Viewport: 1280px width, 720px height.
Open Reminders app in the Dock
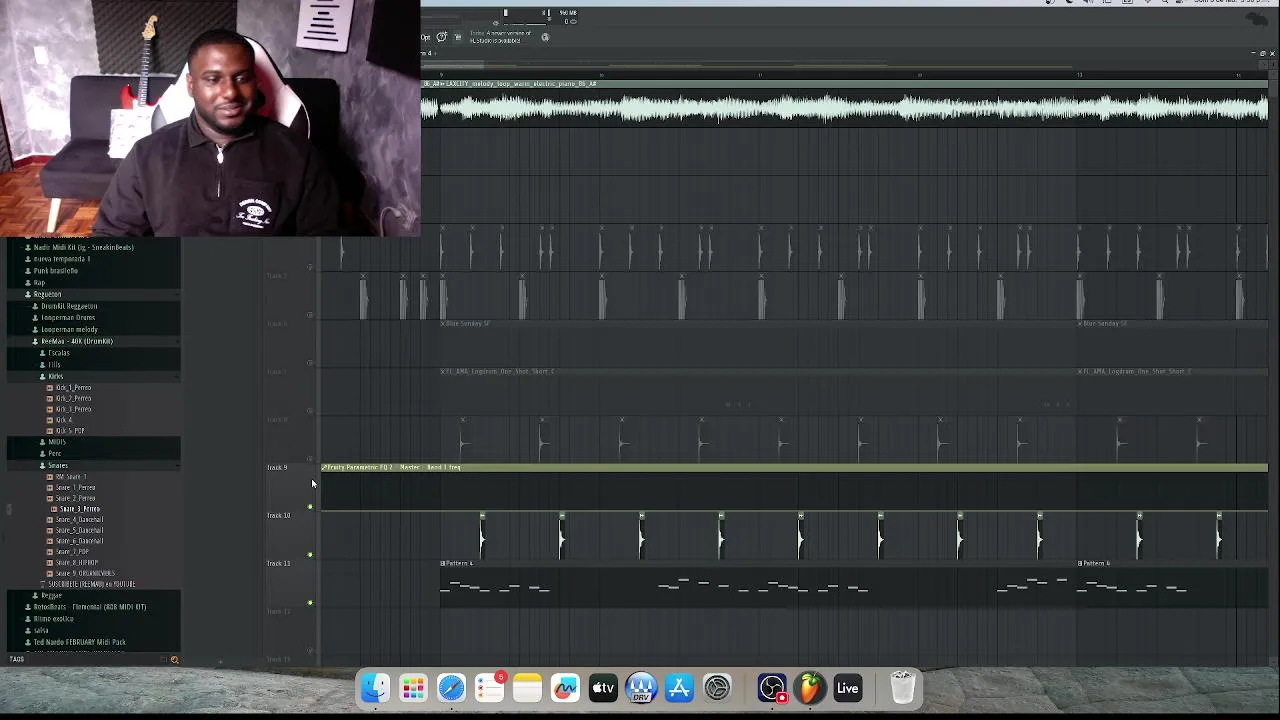point(489,688)
